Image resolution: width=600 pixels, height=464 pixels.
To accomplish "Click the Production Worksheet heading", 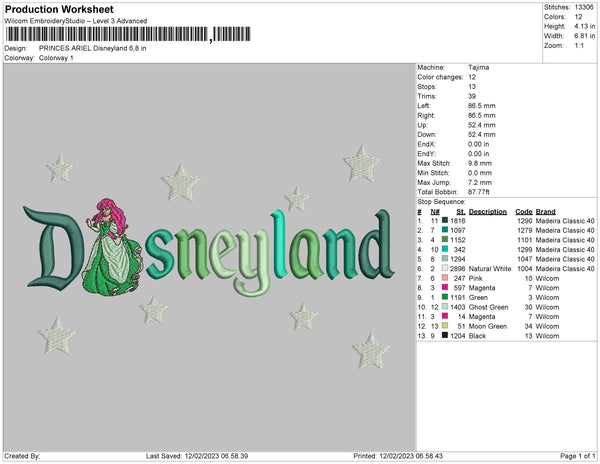I will click(x=59, y=9).
